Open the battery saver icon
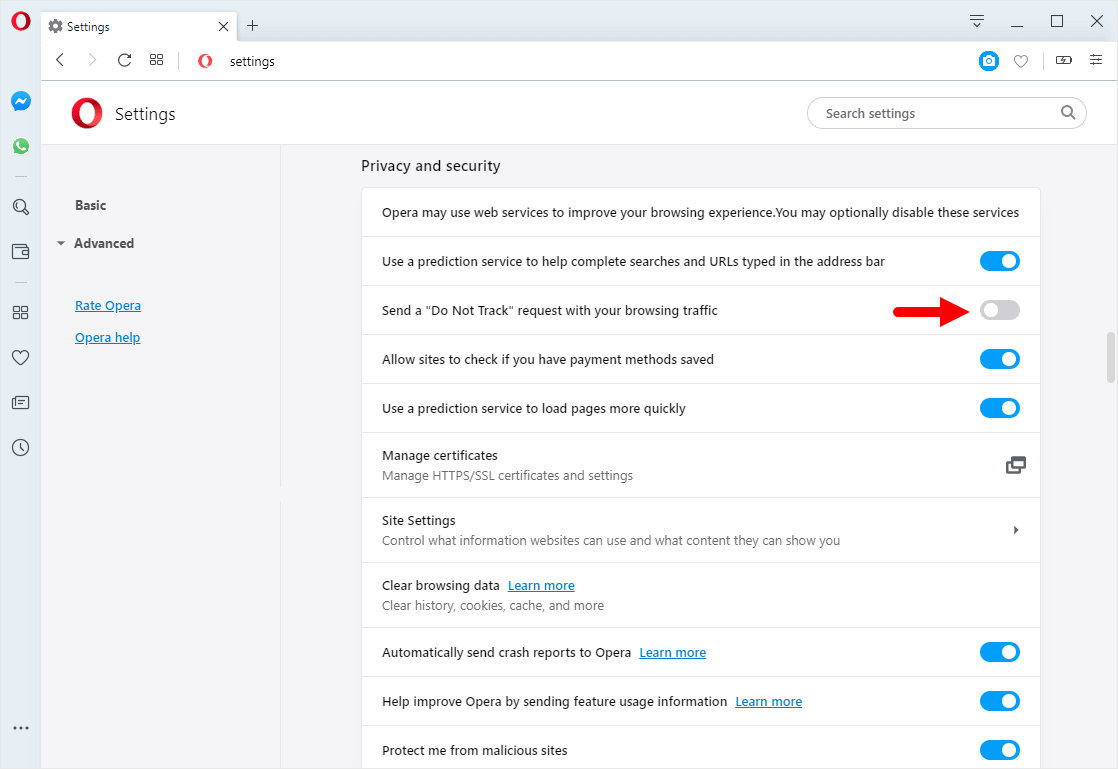1118x769 pixels. tap(1064, 60)
